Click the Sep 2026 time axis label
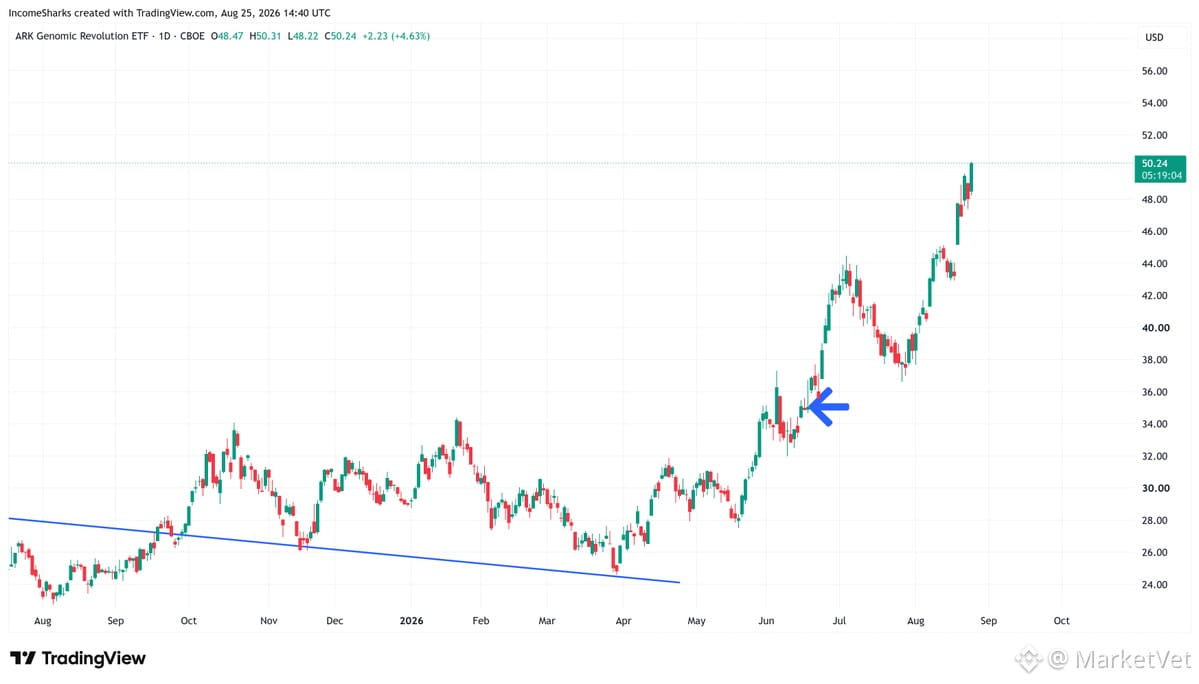1199x684 pixels. 989,621
